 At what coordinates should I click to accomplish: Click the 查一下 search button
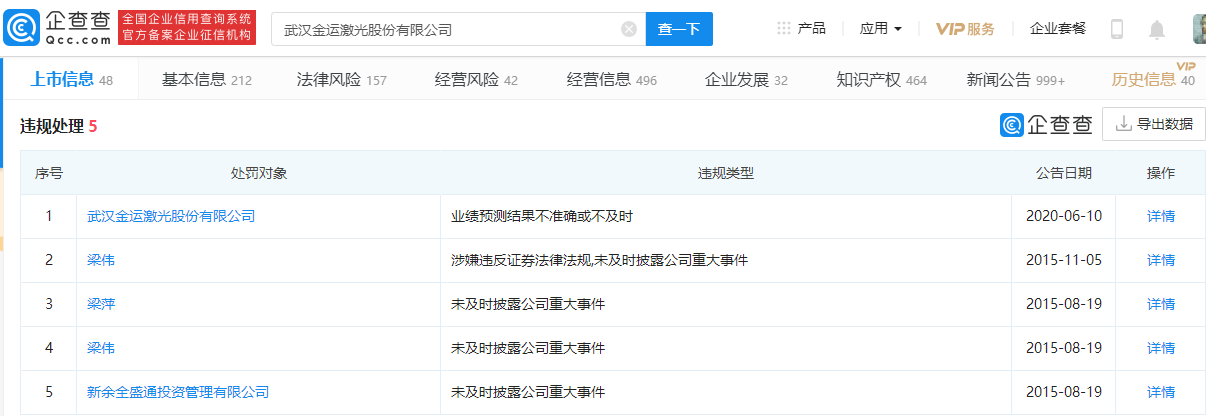click(x=679, y=29)
